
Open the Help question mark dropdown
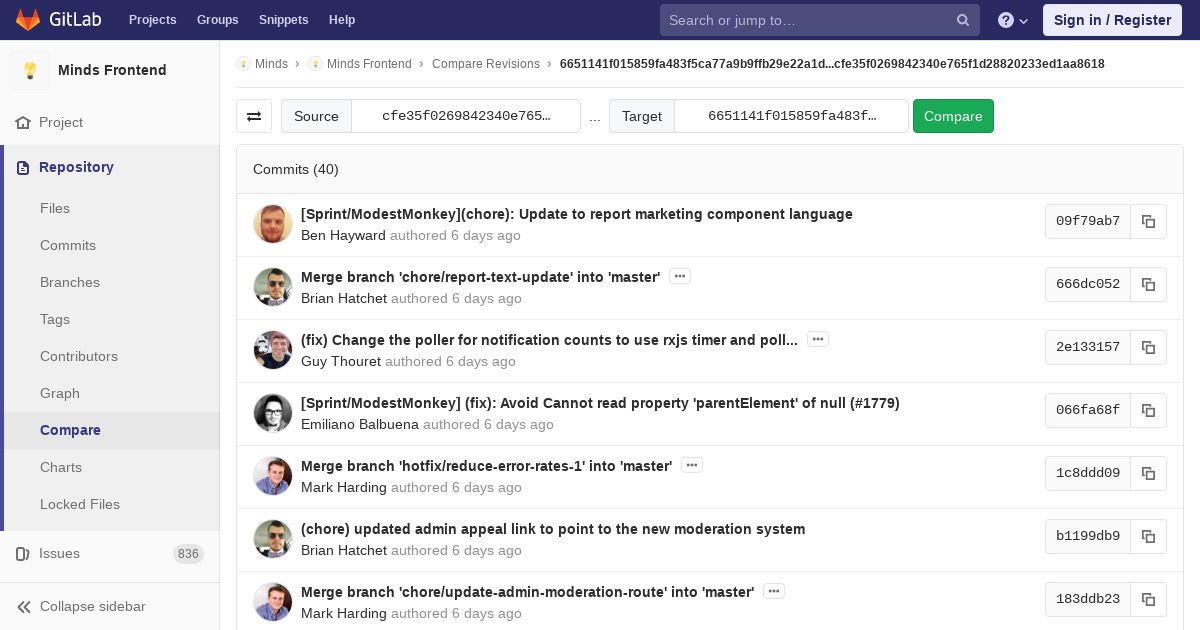click(1013, 20)
